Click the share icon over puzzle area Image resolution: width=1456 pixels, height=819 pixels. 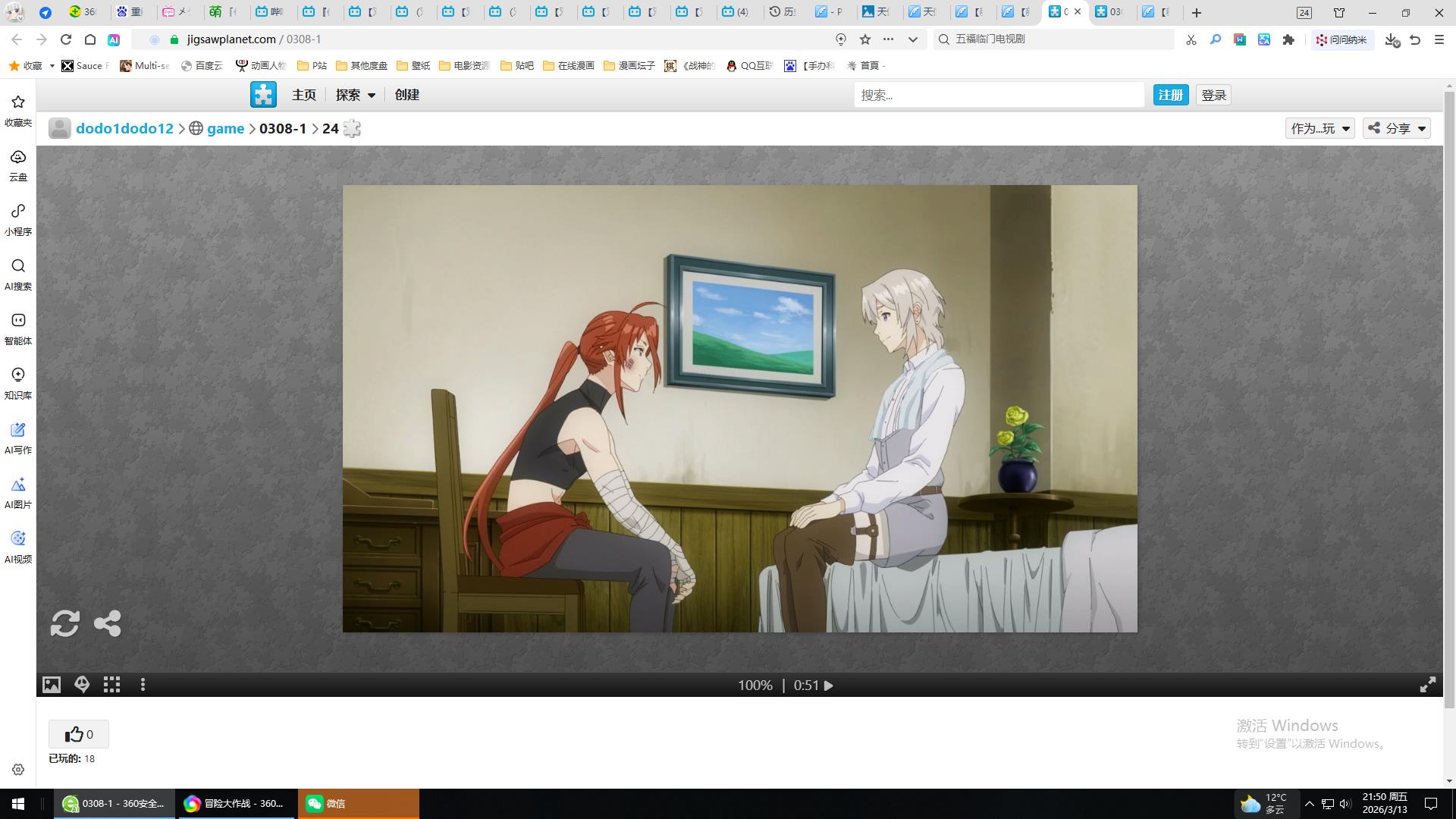pyautogui.click(x=107, y=623)
